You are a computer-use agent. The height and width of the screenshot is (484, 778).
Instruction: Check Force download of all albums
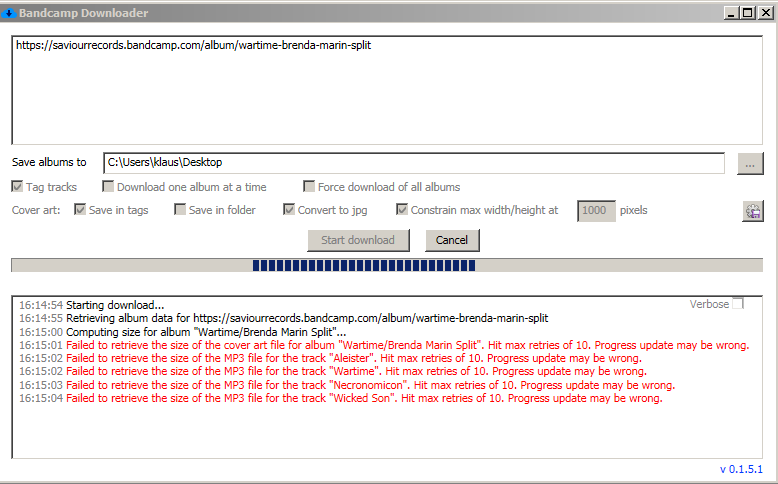point(309,187)
